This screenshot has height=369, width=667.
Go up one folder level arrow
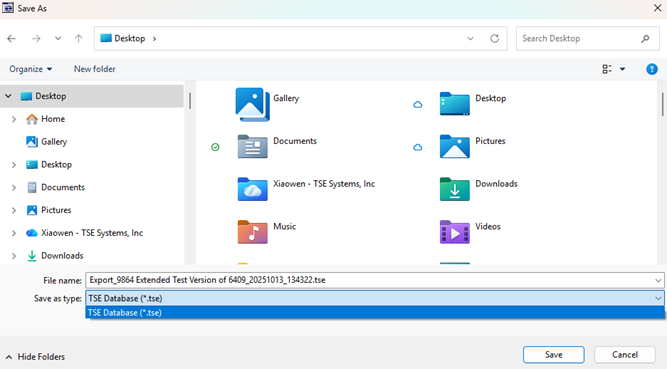point(79,39)
